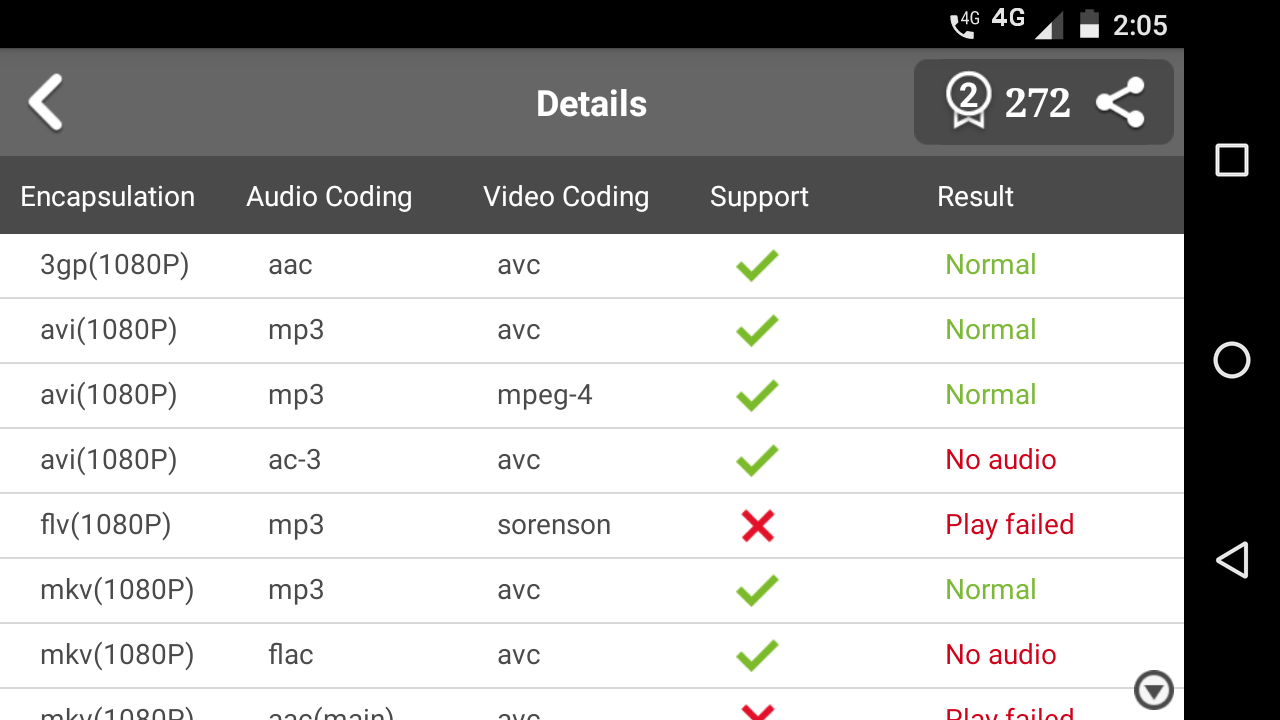Tap the battery icon in status bar
The width and height of the screenshot is (1280, 720).
1089,24
